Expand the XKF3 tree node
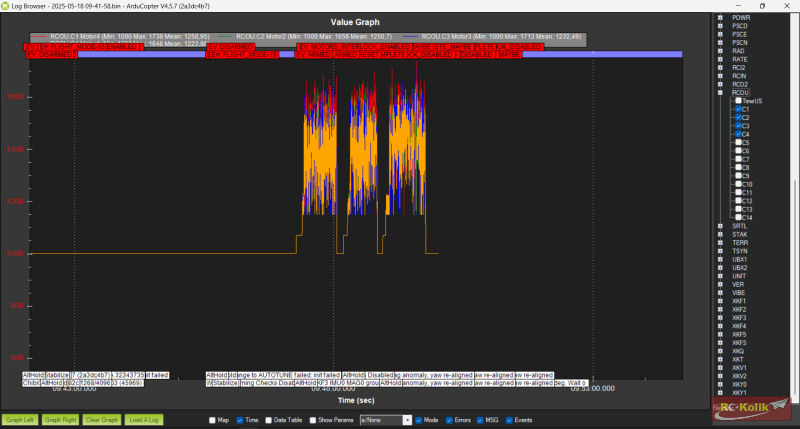Image resolution: width=800 pixels, height=429 pixels. (x=720, y=318)
